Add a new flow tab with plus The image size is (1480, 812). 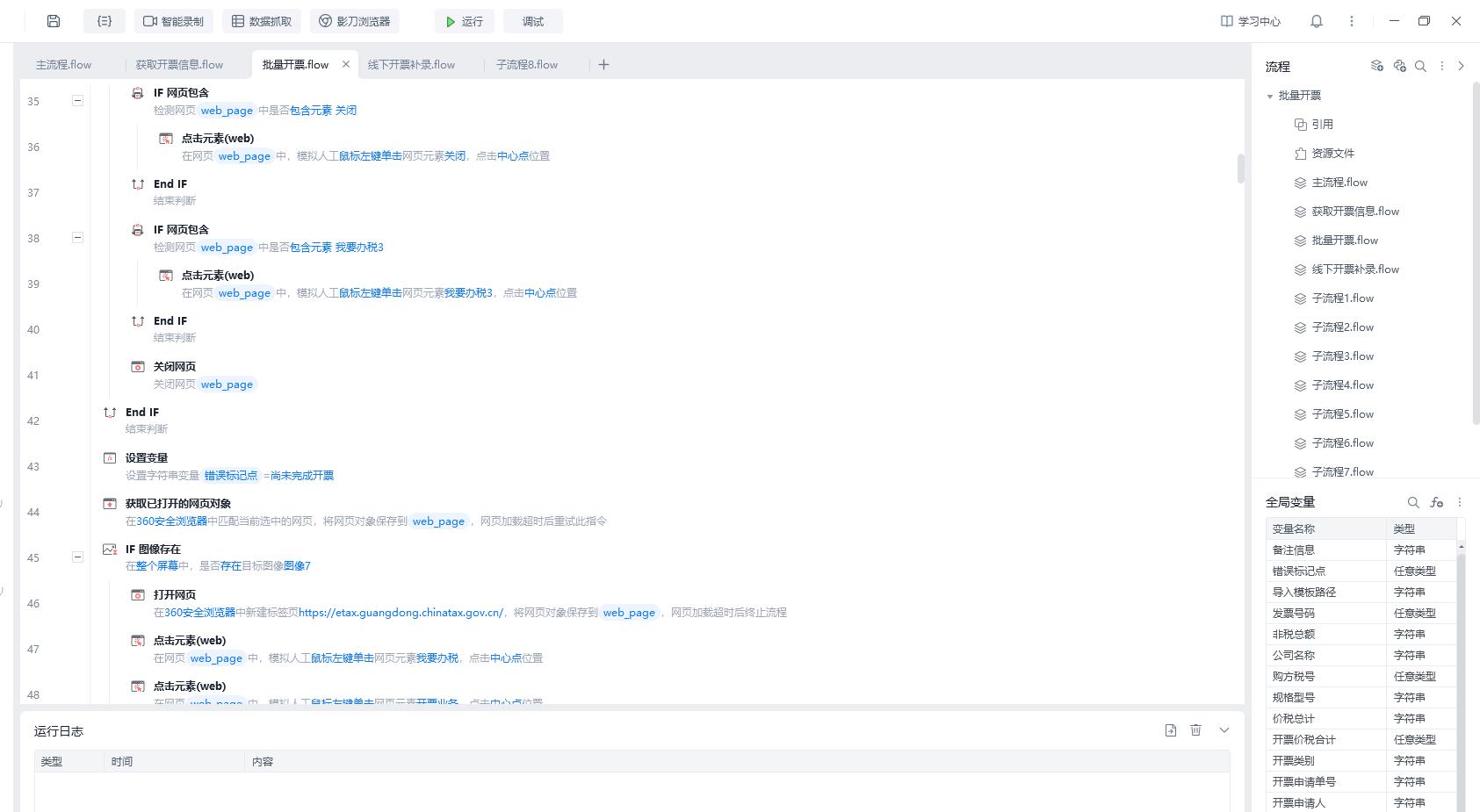click(603, 64)
